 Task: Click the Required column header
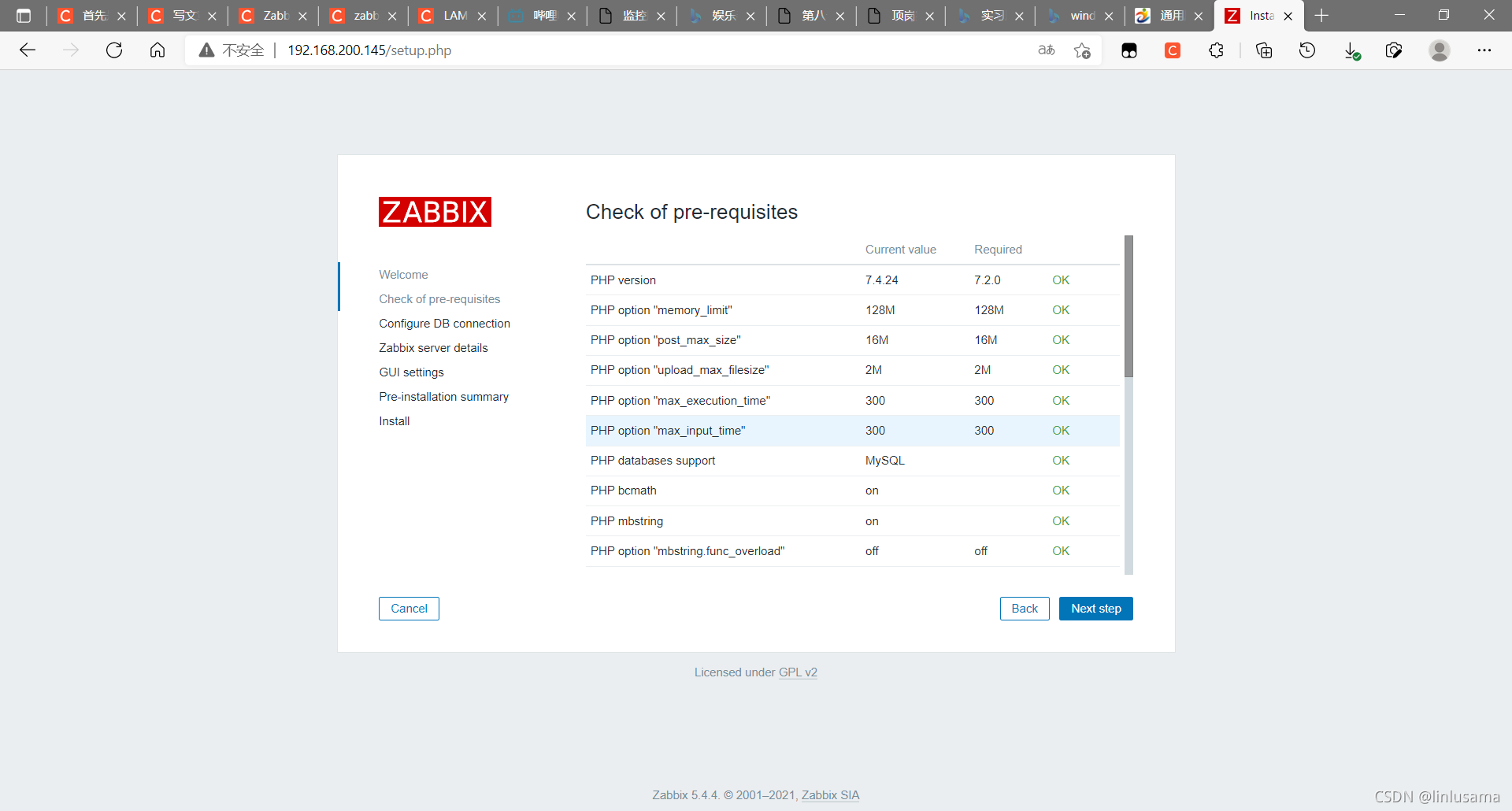coord(998,250)
